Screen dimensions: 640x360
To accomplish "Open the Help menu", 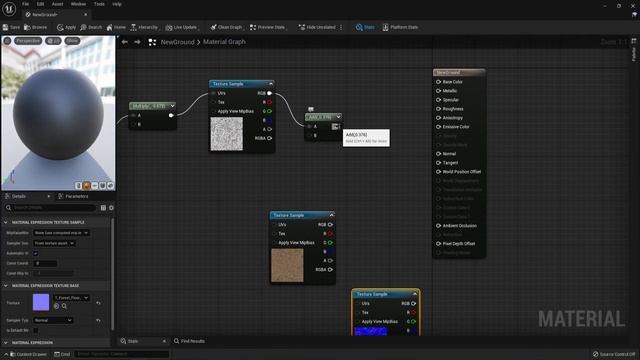I will pyautogui.click(x=117, y=4).
